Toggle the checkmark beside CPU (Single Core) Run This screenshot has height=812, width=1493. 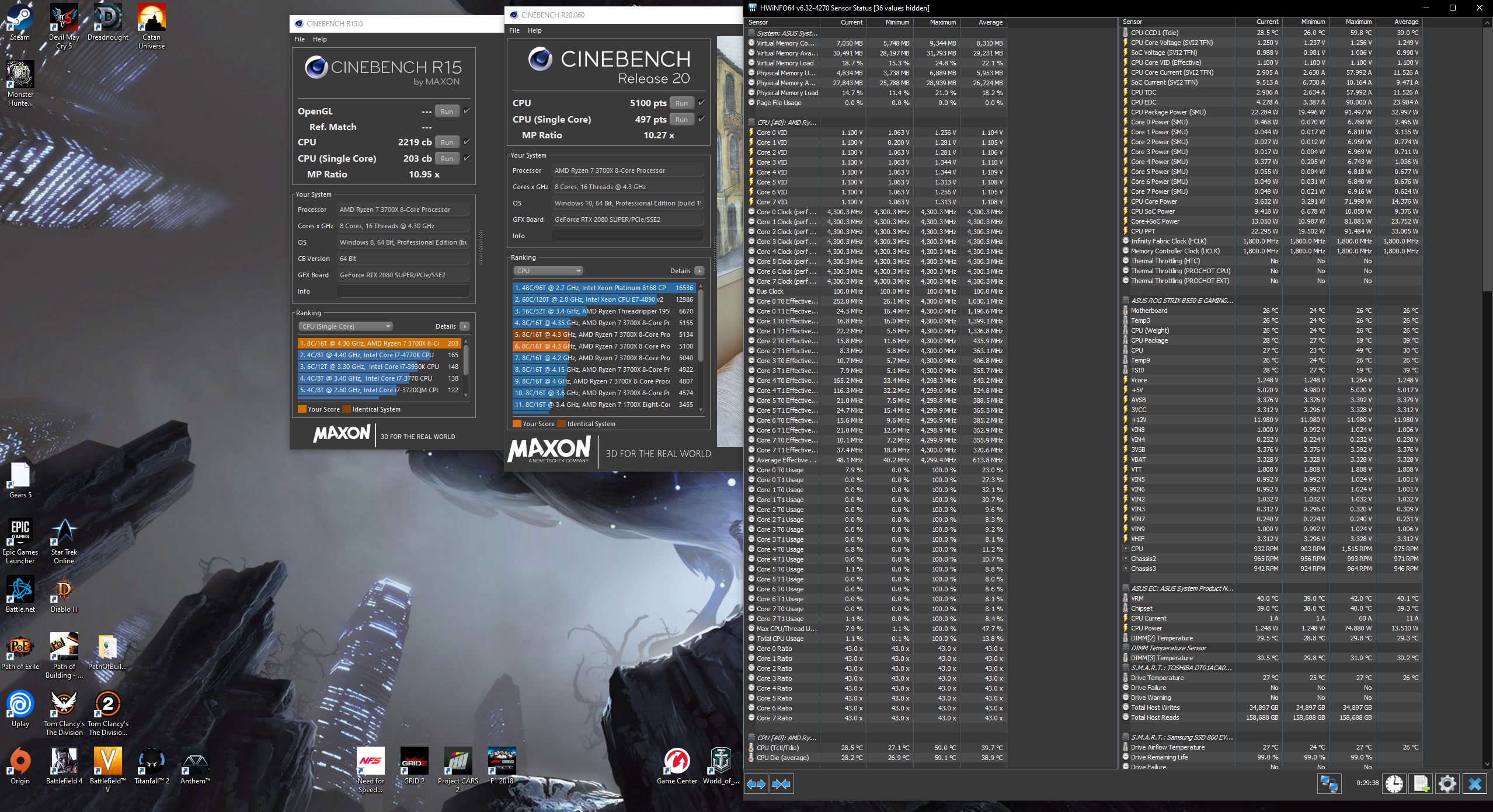tap(466, 158)
